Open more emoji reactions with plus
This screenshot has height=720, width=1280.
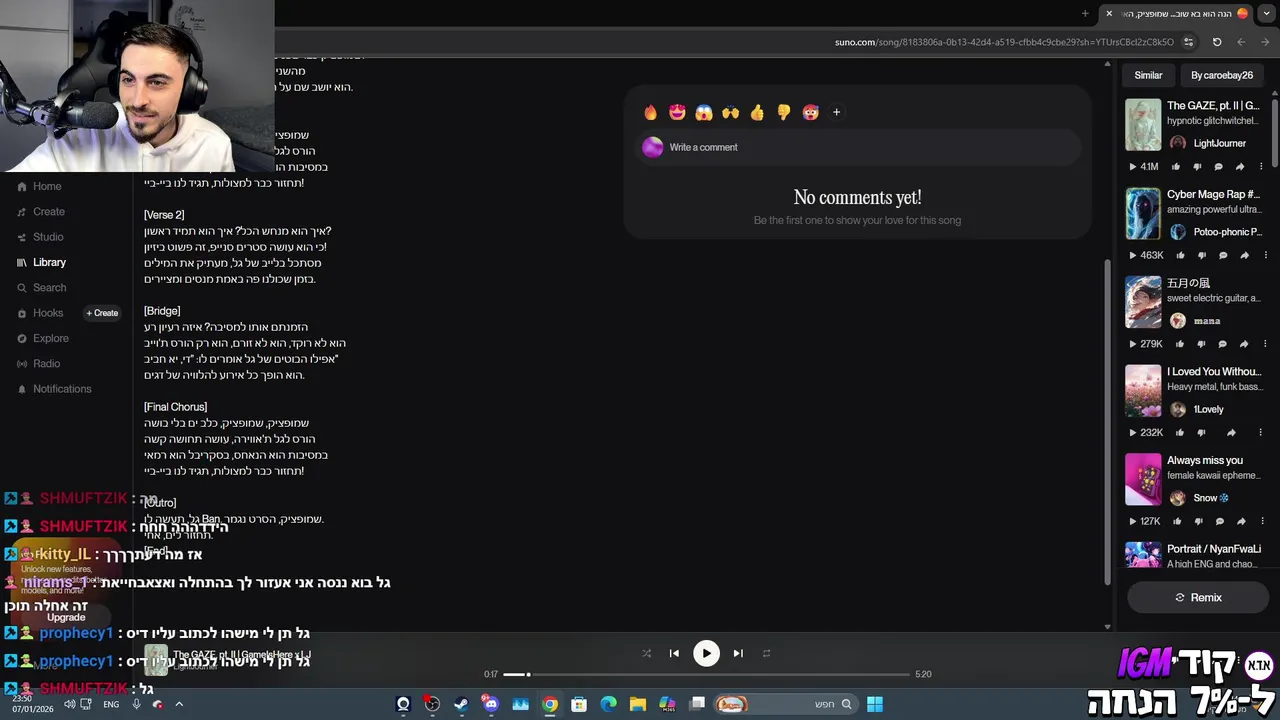pos(836,113)
